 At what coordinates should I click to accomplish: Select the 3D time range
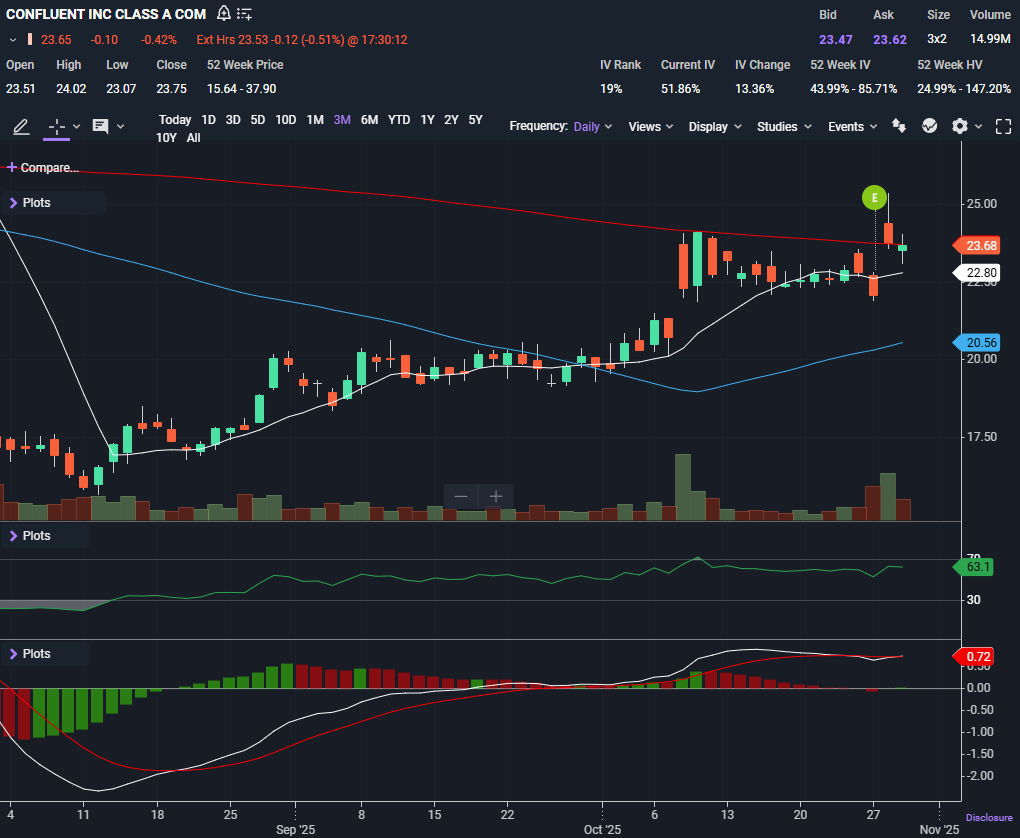pos(233,120)
